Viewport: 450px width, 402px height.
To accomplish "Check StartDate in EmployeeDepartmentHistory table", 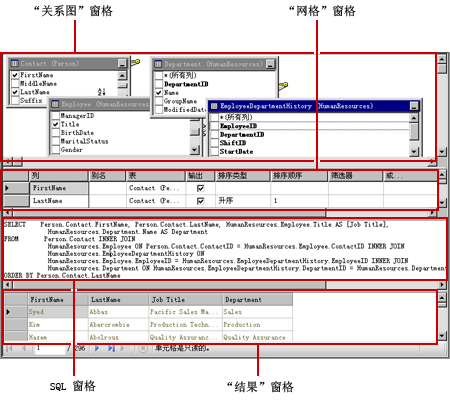I will (214, 151).
